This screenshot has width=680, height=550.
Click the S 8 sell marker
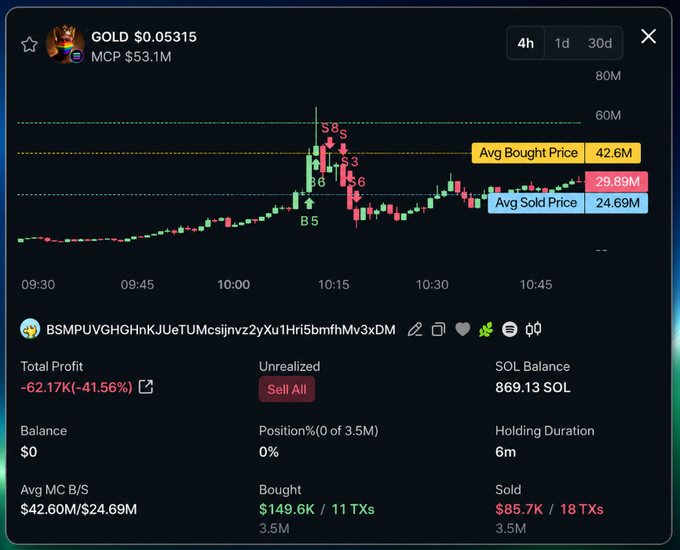tap(330, 128)
